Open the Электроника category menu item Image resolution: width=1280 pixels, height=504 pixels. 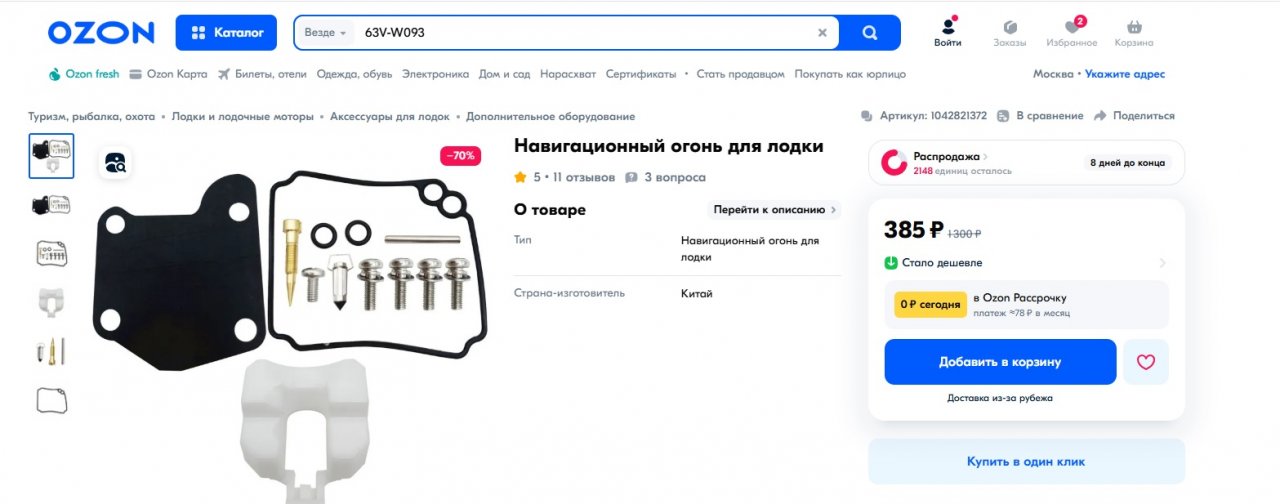pos(435,74)
